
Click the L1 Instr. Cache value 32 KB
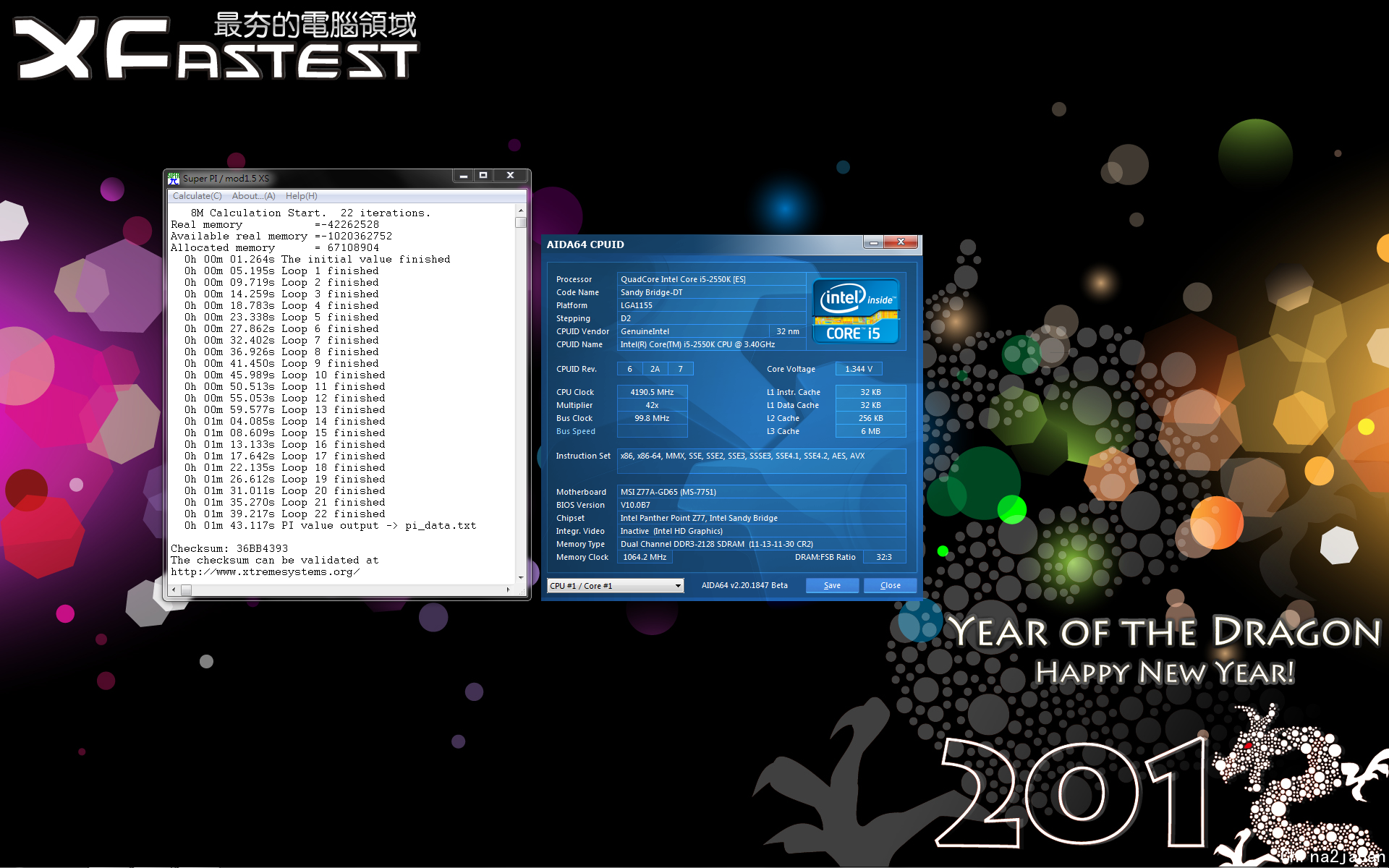coord(870,392)
